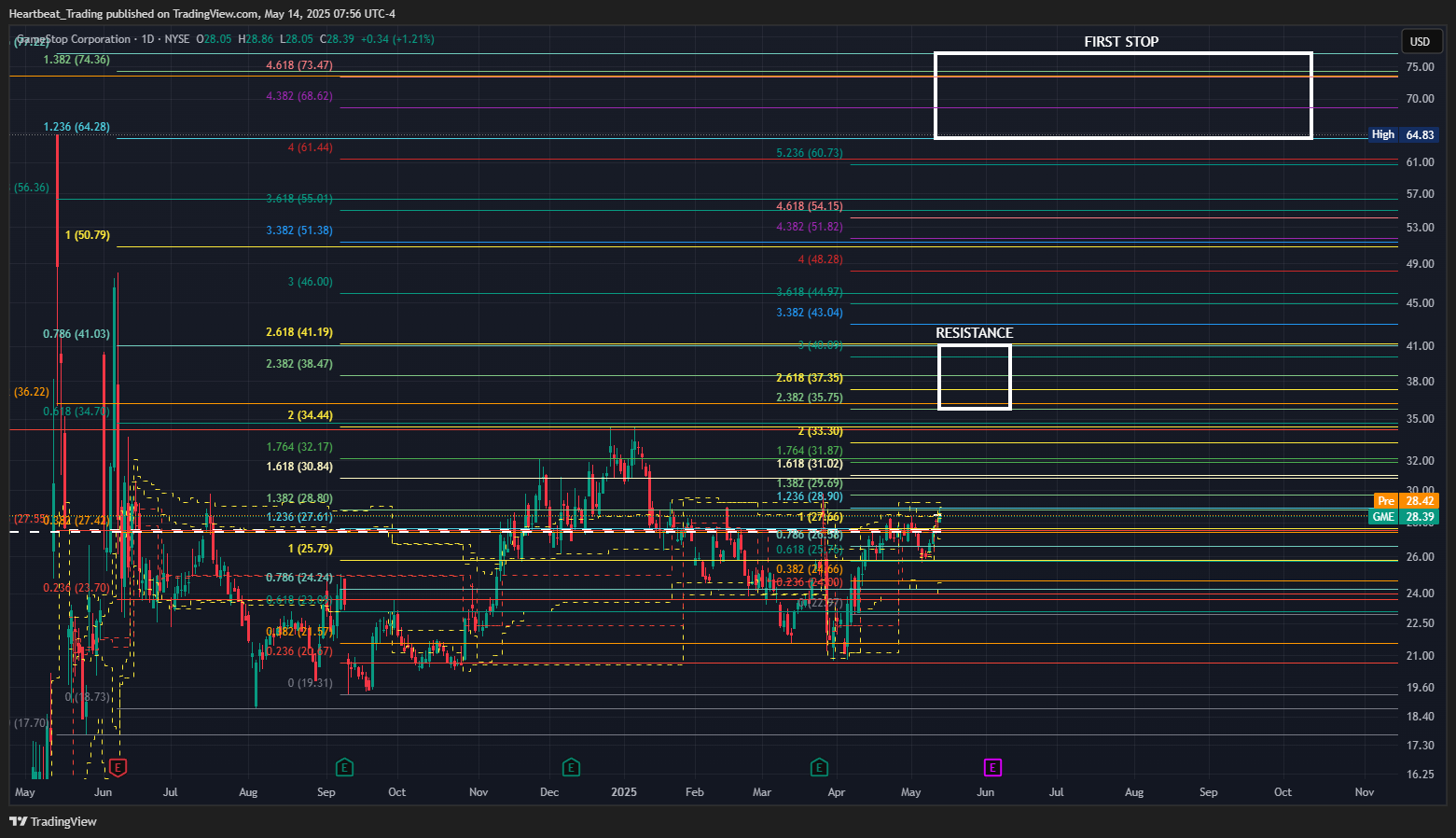Click the green earnings marker before April

819,767
